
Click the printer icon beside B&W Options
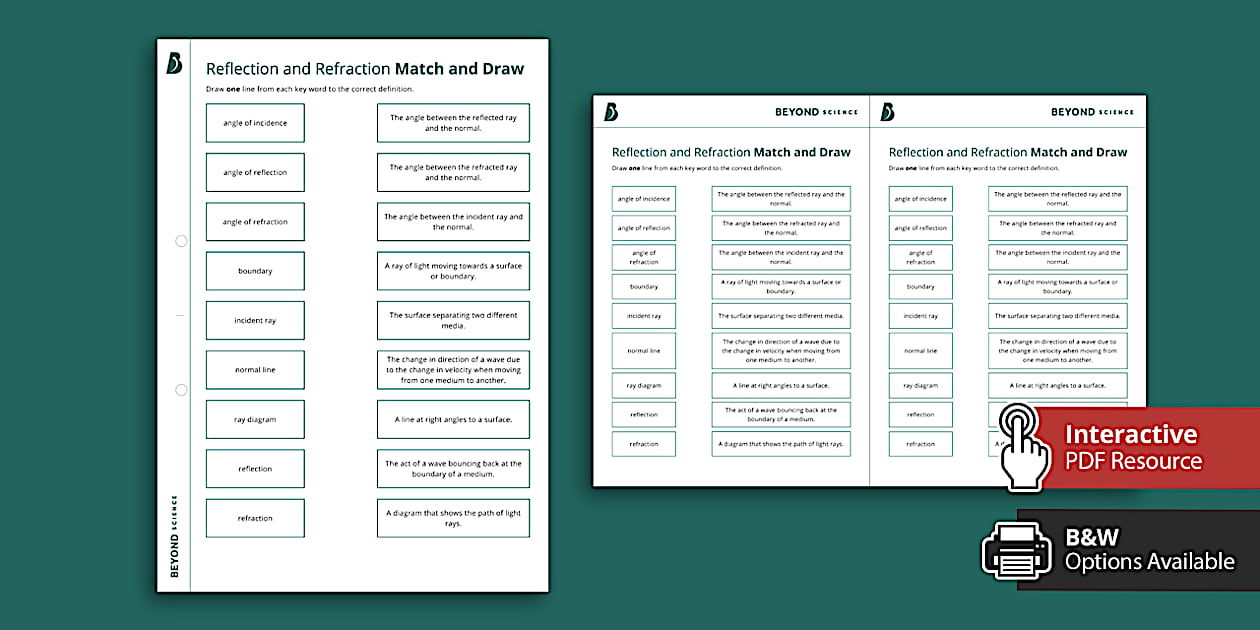(x=1016, y=549)
